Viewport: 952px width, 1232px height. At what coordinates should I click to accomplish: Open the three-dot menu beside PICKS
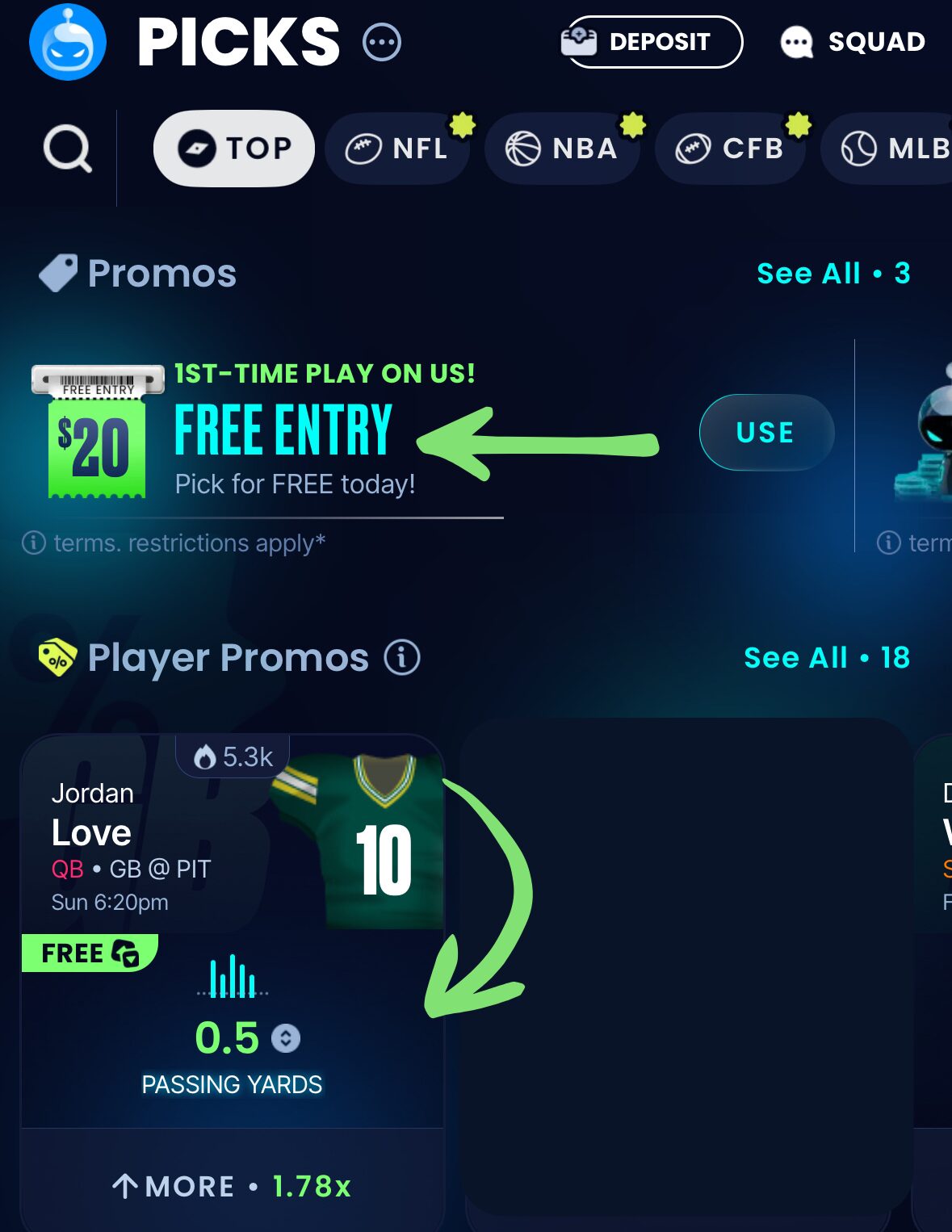click(x=382, y=43)
